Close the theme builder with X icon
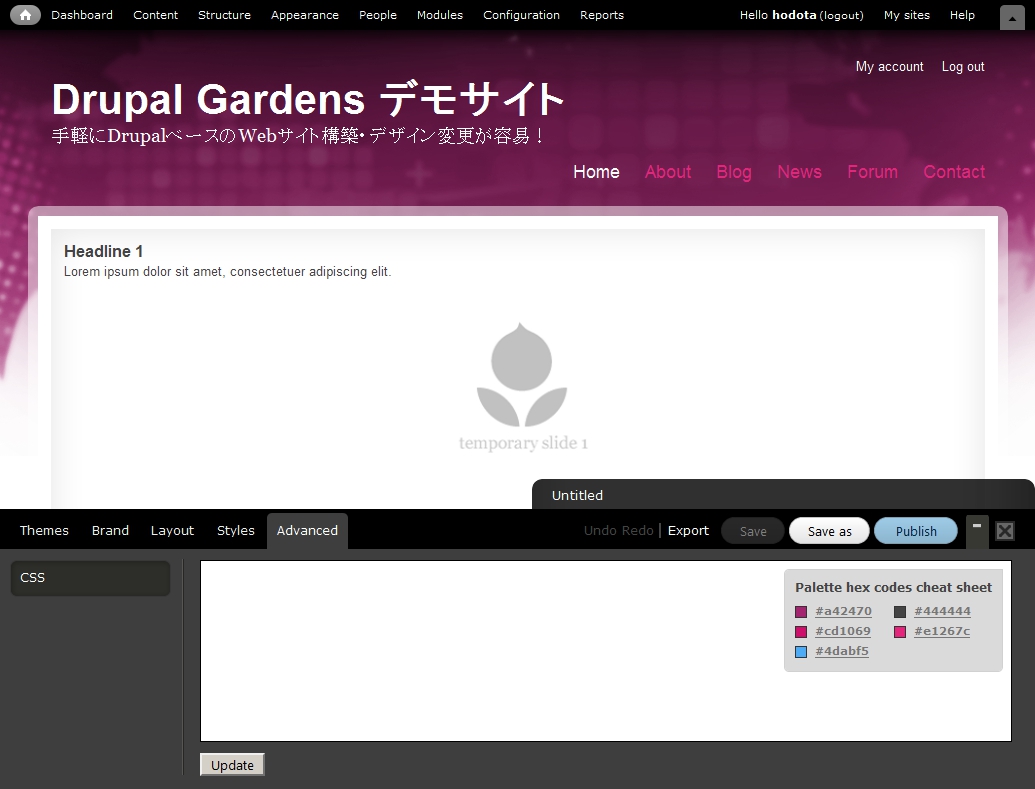The width and height of the screenshot is (1035, 789). tap(1005, 531)
